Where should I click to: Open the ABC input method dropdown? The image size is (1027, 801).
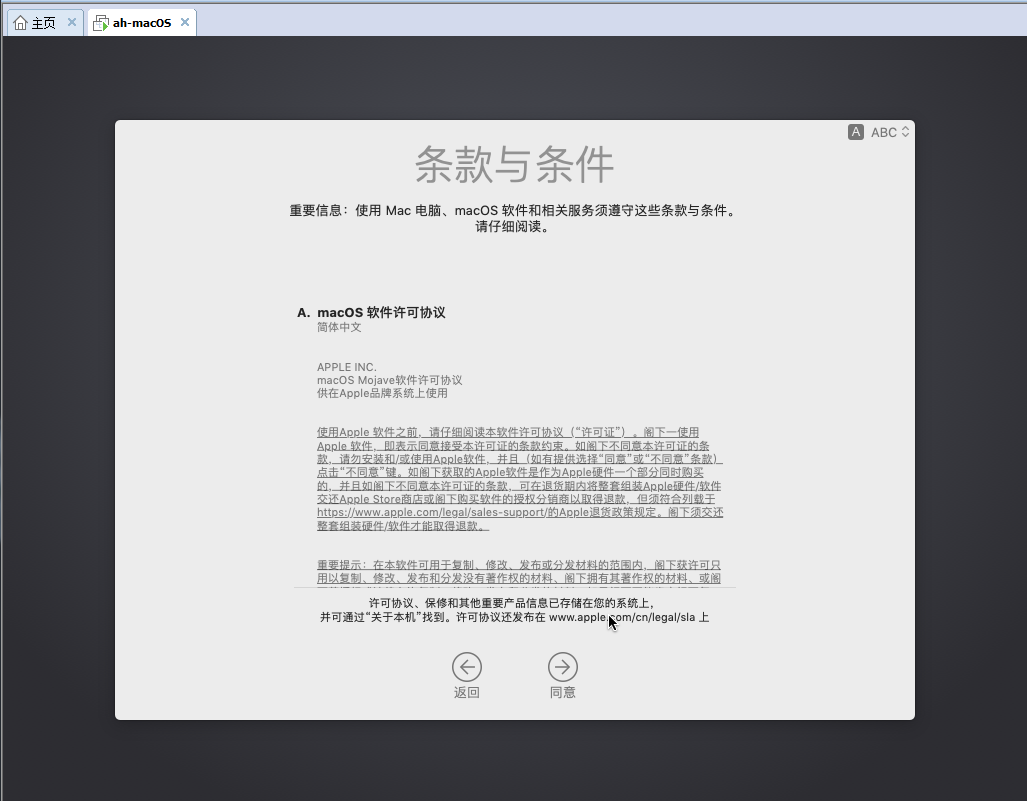(884, 132)
